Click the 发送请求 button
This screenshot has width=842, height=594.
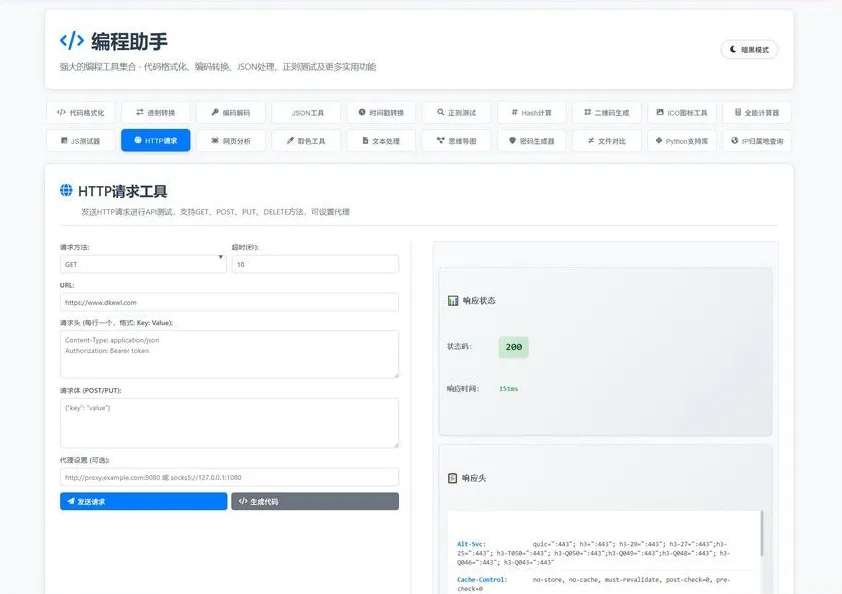[141, 500]
